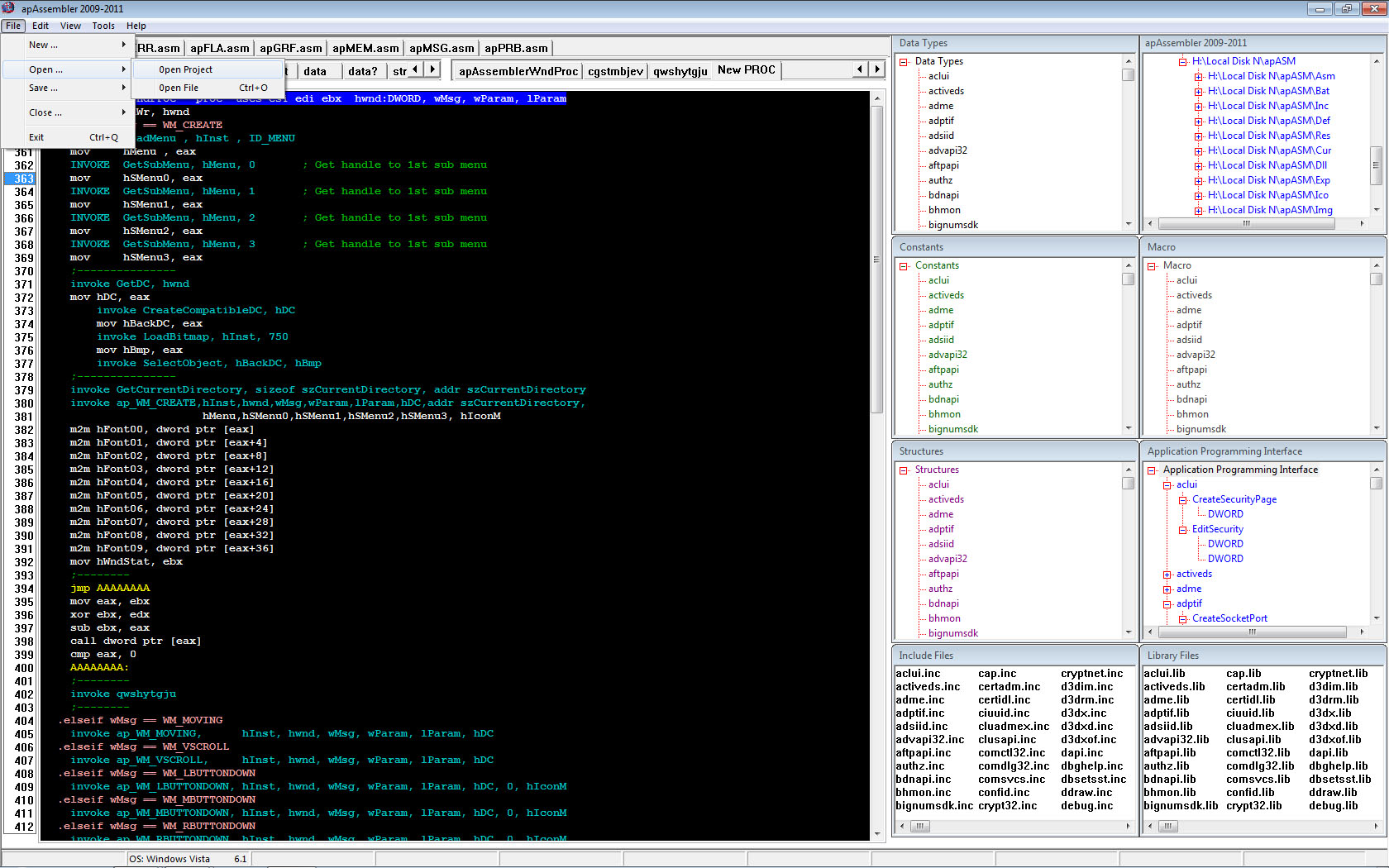Image resolution: width=1389 pixels, height=868 pixels.
Task: Click Exit in the File menu
Action: [36, 137]
